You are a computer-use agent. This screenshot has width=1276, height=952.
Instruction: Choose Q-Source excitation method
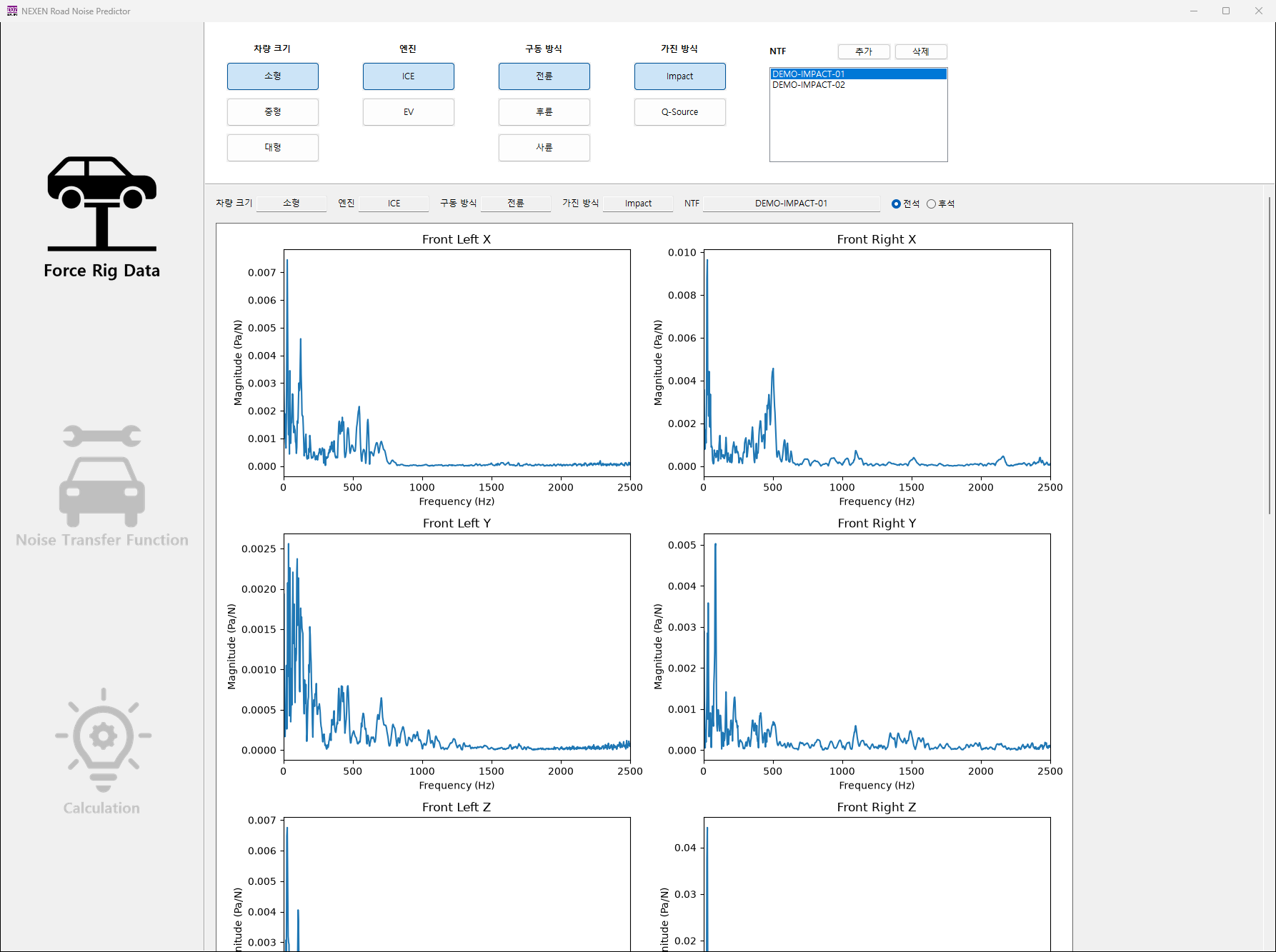click(x=680, y=112)
